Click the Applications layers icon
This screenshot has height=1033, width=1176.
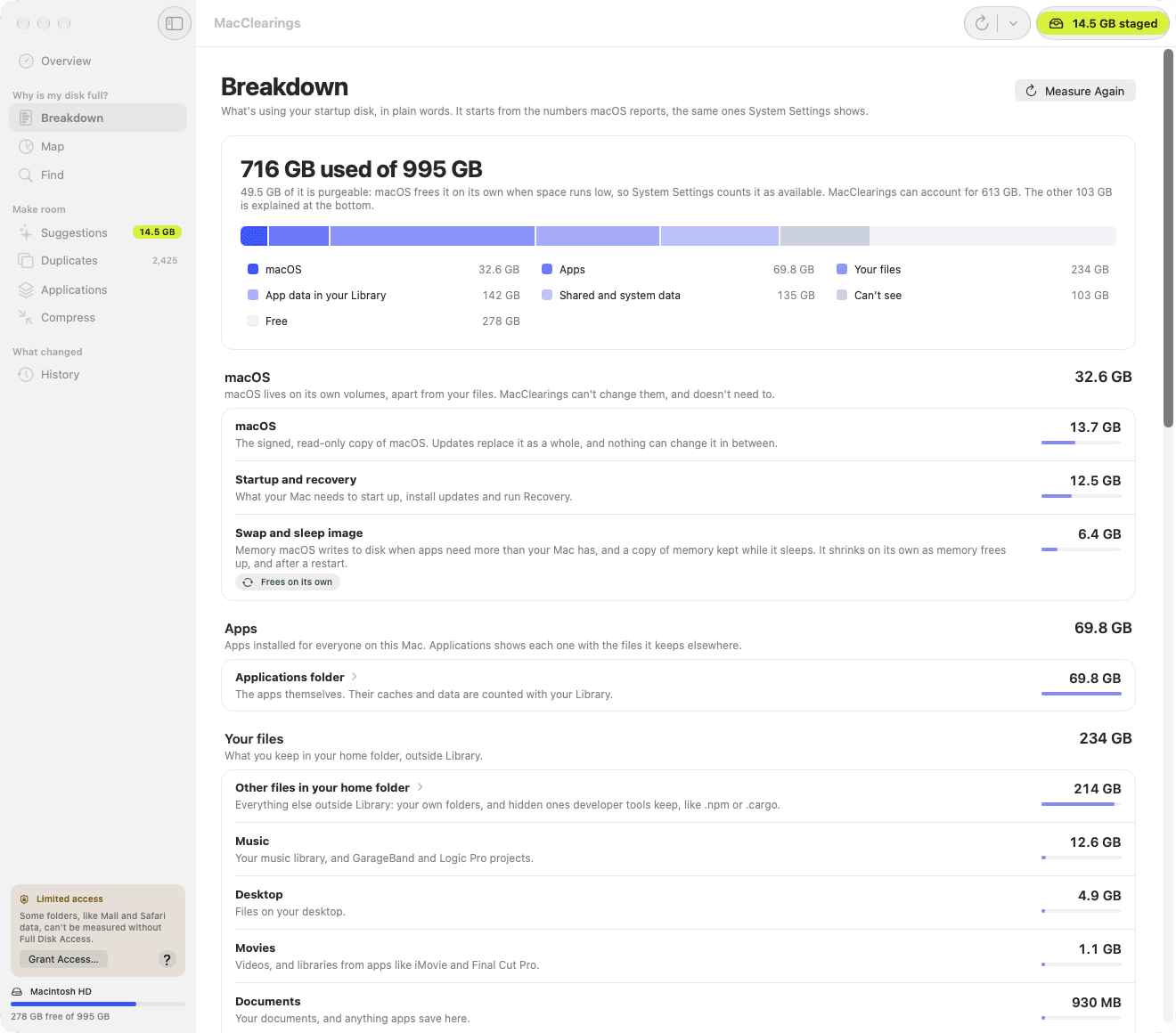[26, 289]
